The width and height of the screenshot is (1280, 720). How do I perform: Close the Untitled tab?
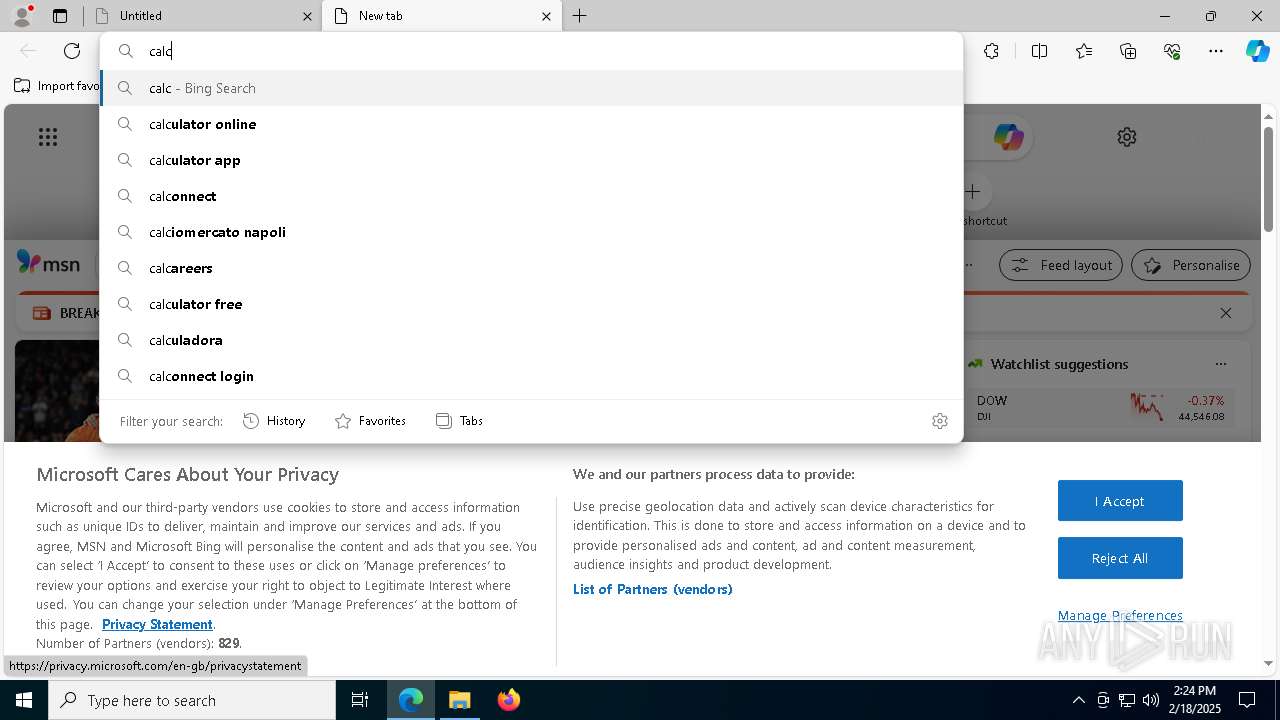pyautogui.click(x=307, y=16)
